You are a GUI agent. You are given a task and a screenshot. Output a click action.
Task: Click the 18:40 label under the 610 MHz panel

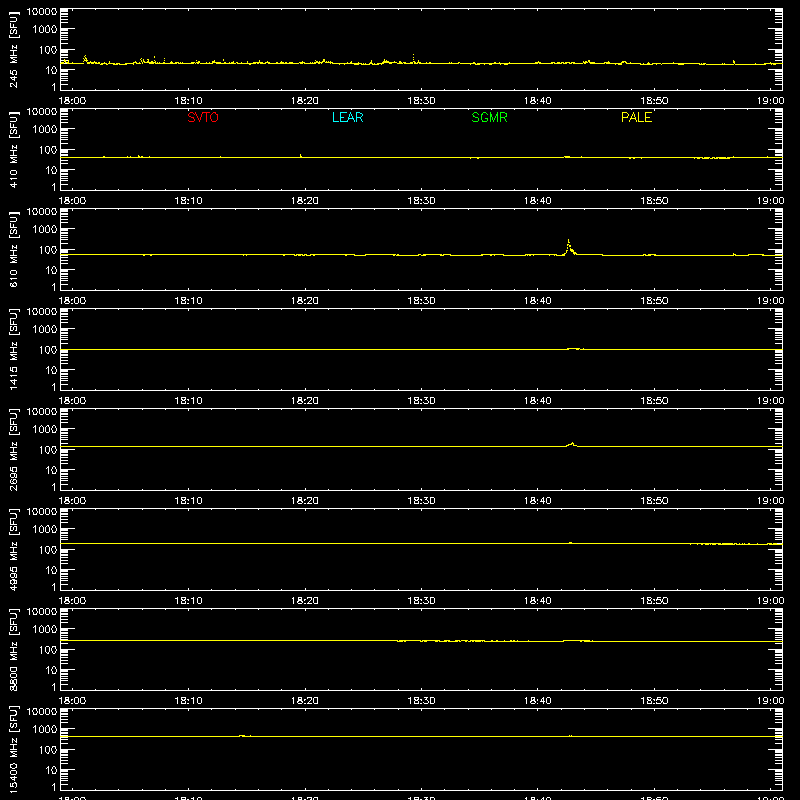pyautogui.click(x=538, y=301)
